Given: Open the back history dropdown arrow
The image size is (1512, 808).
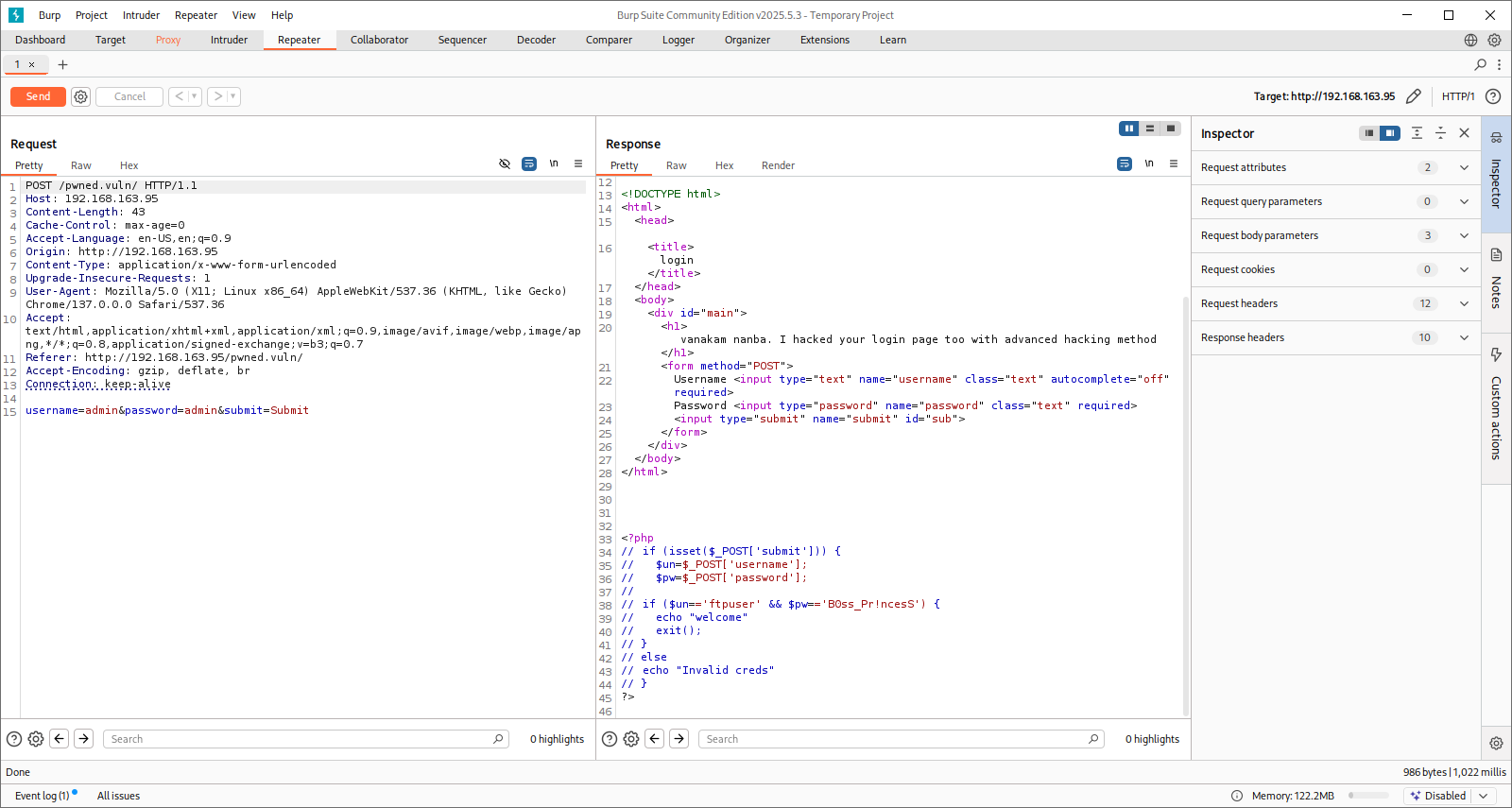Looking at the screenshot, I should click(x=195, y=96).
